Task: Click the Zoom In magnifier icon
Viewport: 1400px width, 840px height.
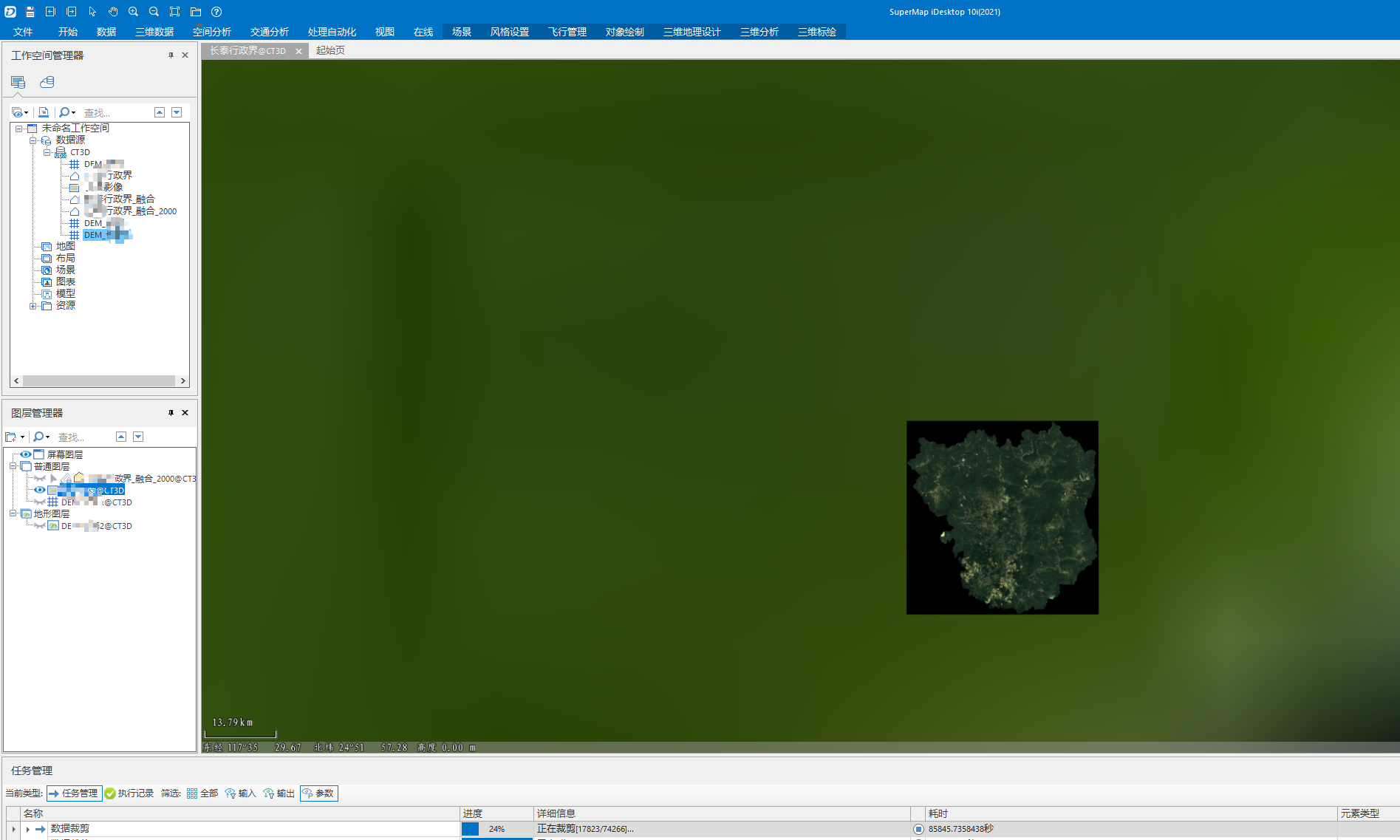Action: (x=134, y=12)
